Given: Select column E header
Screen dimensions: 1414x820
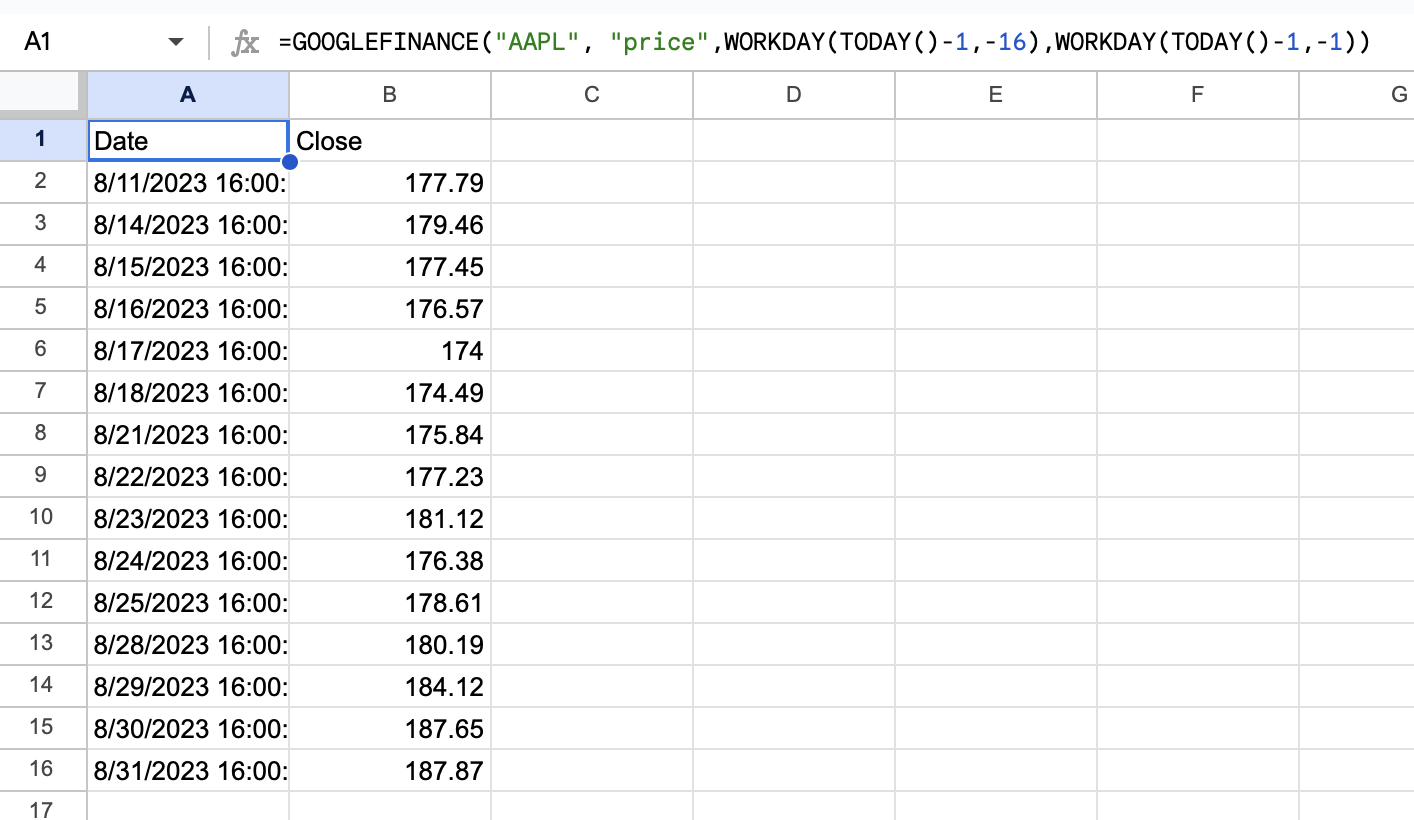Looking at the screenshot, I should click(x=996, y=97).
